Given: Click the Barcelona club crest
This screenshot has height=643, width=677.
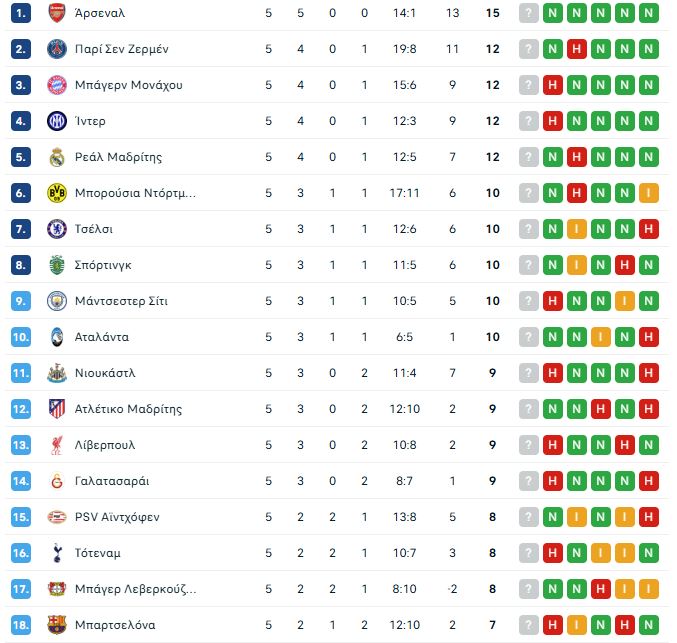Looking at the screenshot, I should point(56,625).
